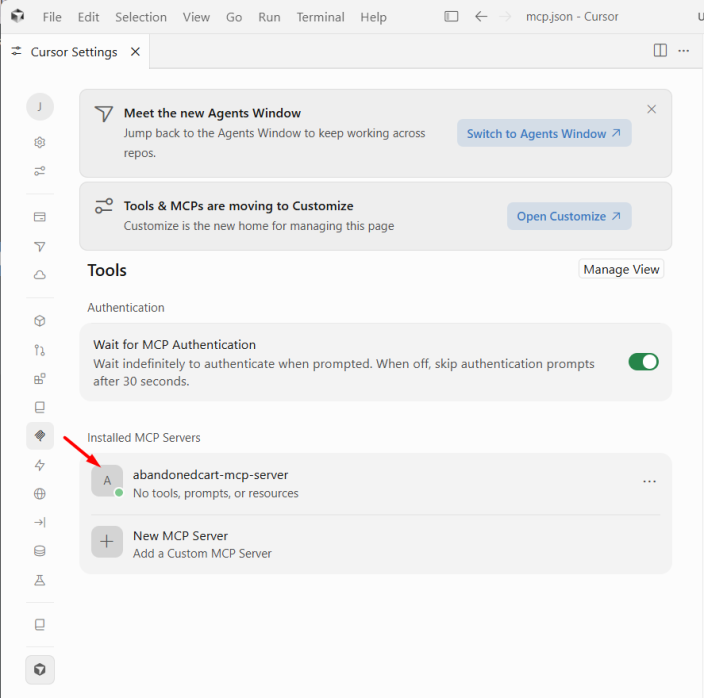Select the Cursor Settings tab
The width and height of the screenshot is (704, 698).
[75, 52]
